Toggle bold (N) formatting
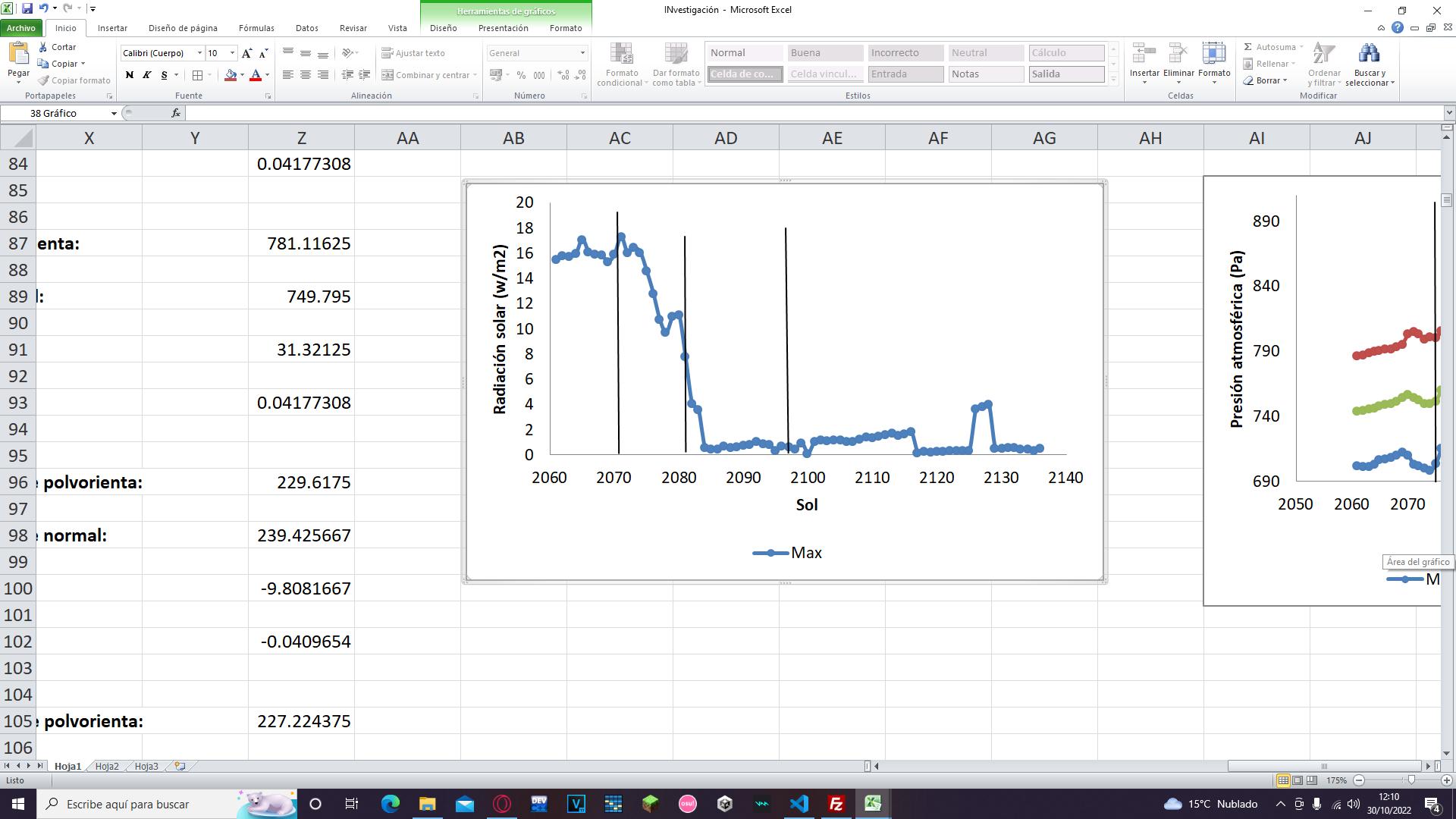The width and height of the screenshot is (1456, 819). pyautogui.click(x=129, y=75)
